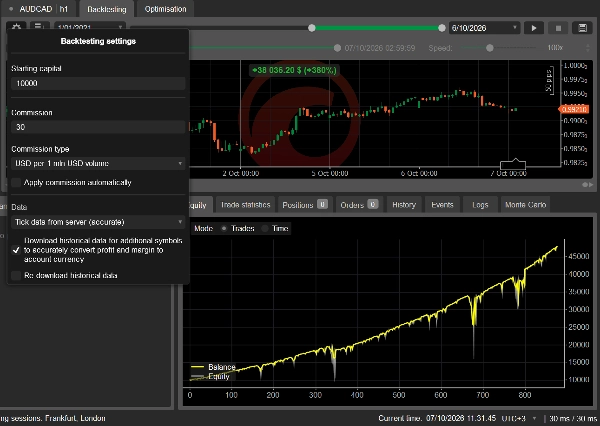Open the Data source dropdown for tick data

point(98,222)
